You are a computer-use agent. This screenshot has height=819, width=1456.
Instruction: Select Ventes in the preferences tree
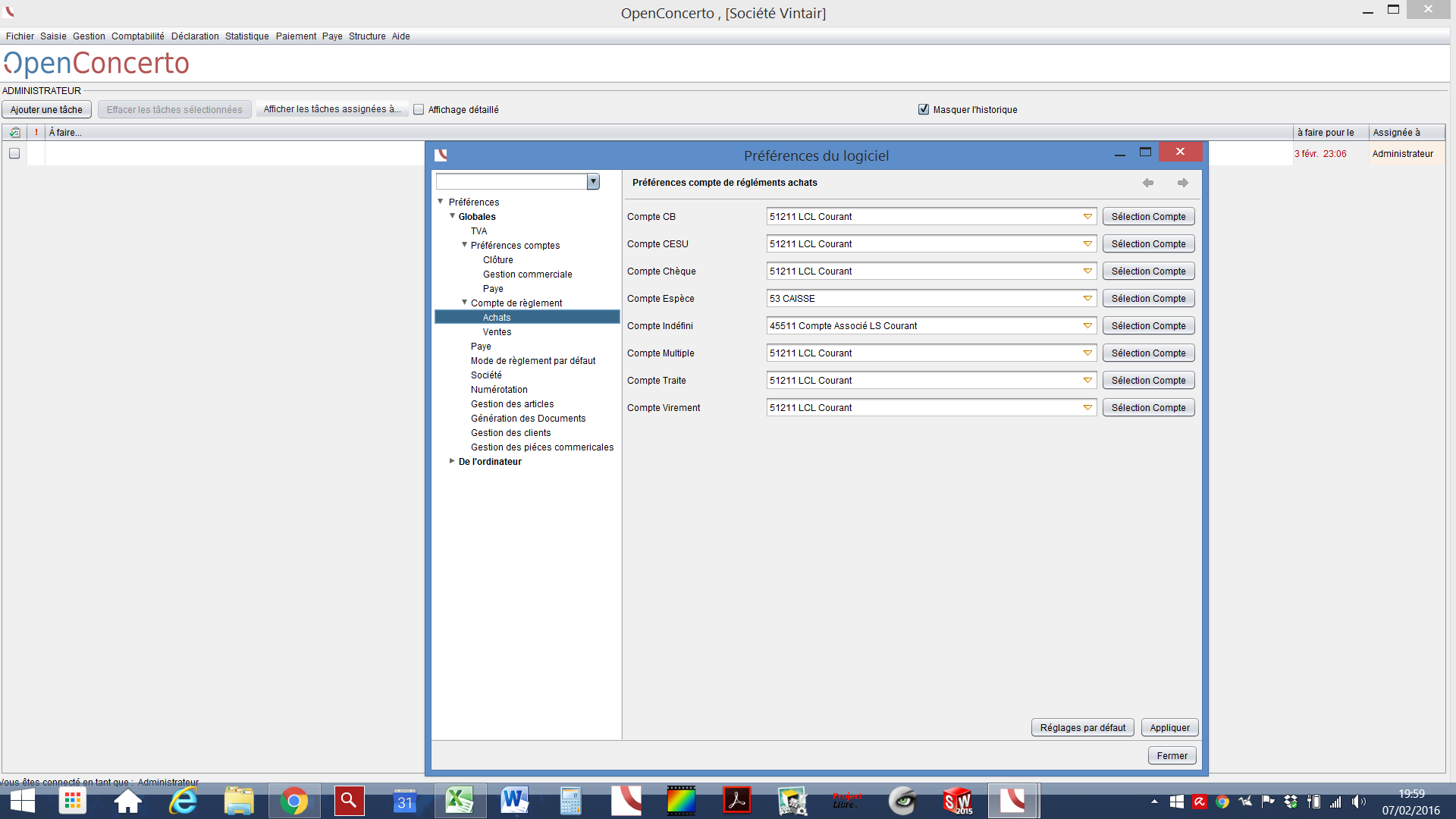497,332
